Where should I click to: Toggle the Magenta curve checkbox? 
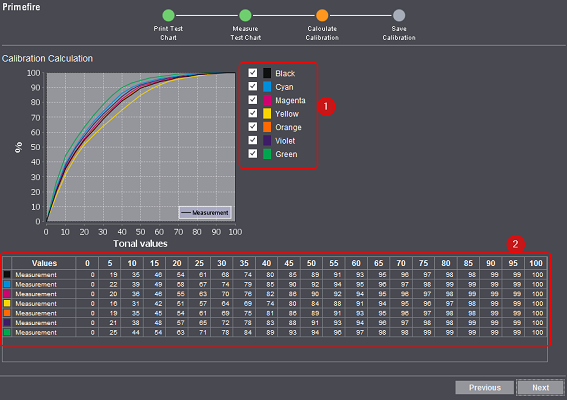253,100
